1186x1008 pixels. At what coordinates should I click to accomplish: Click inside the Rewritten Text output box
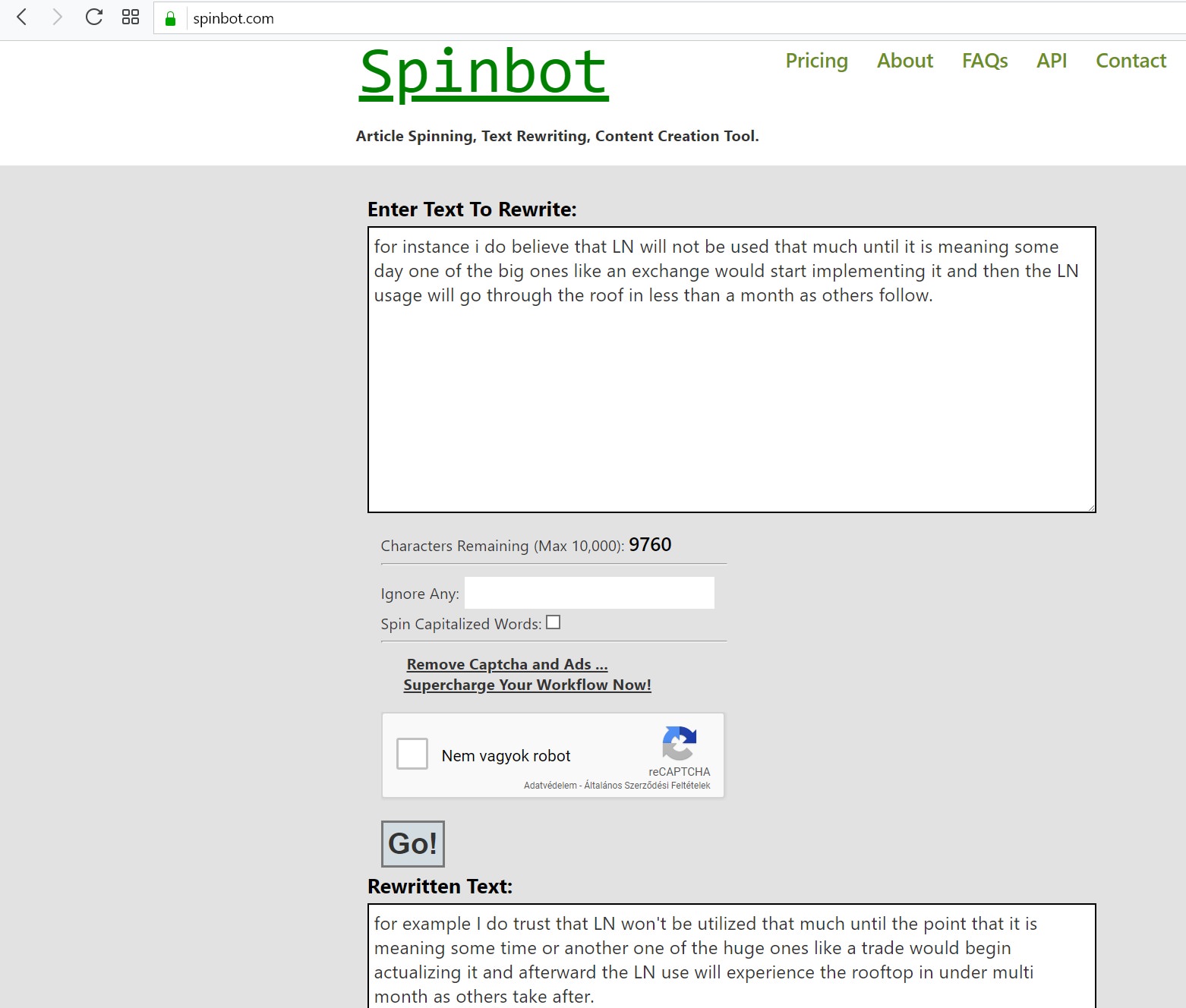click(732, 956)
